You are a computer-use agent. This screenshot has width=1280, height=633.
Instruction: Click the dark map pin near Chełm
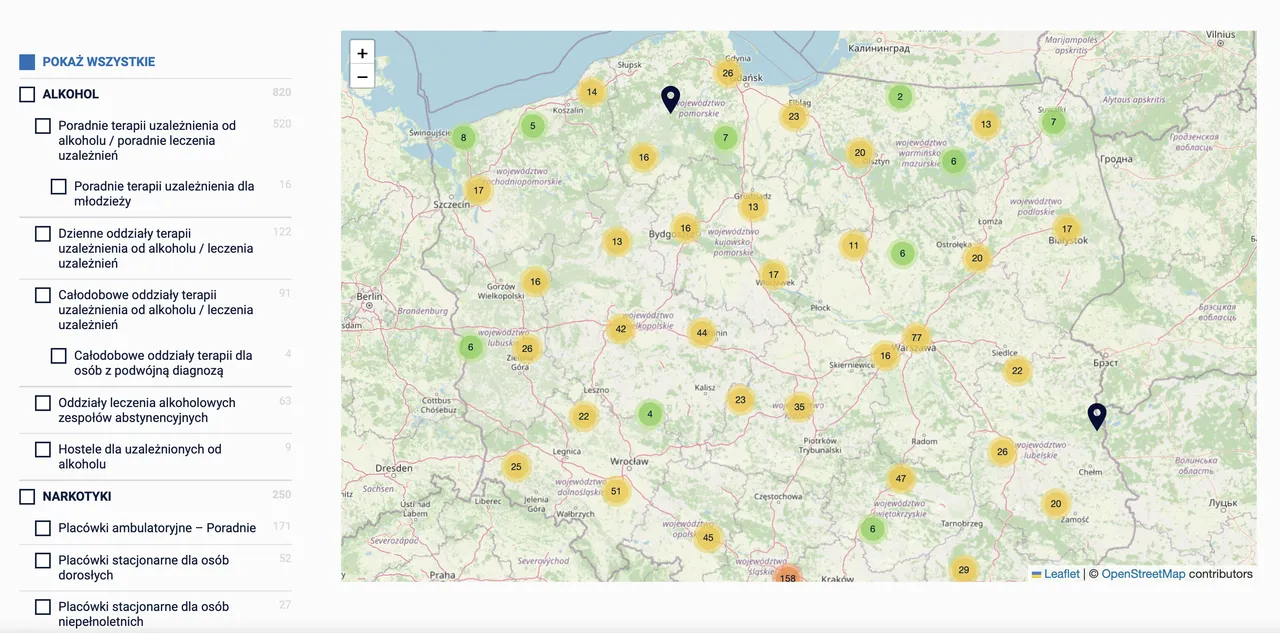pyautogui.click(x=1097, y=416)
